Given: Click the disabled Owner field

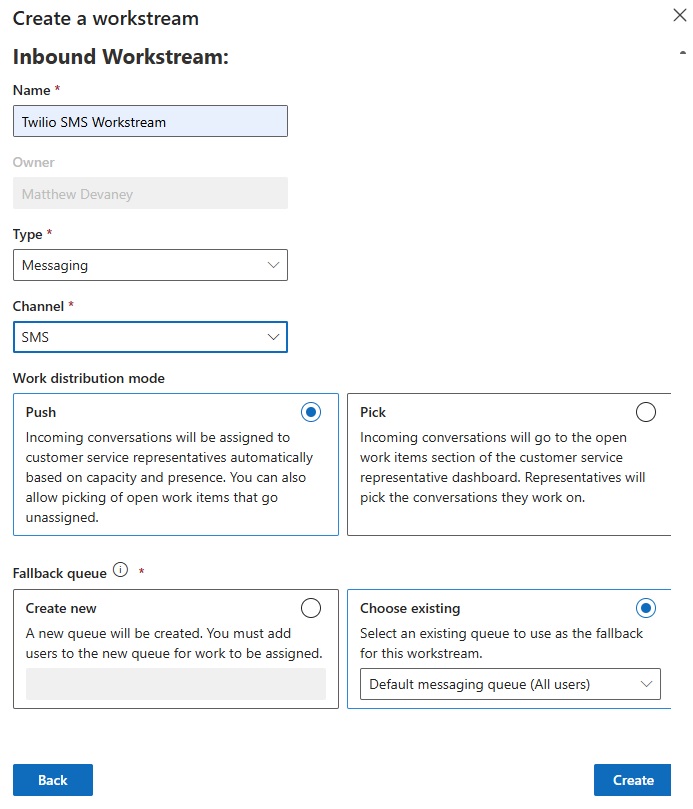Looking at the screenshot, I should [150, 193].
